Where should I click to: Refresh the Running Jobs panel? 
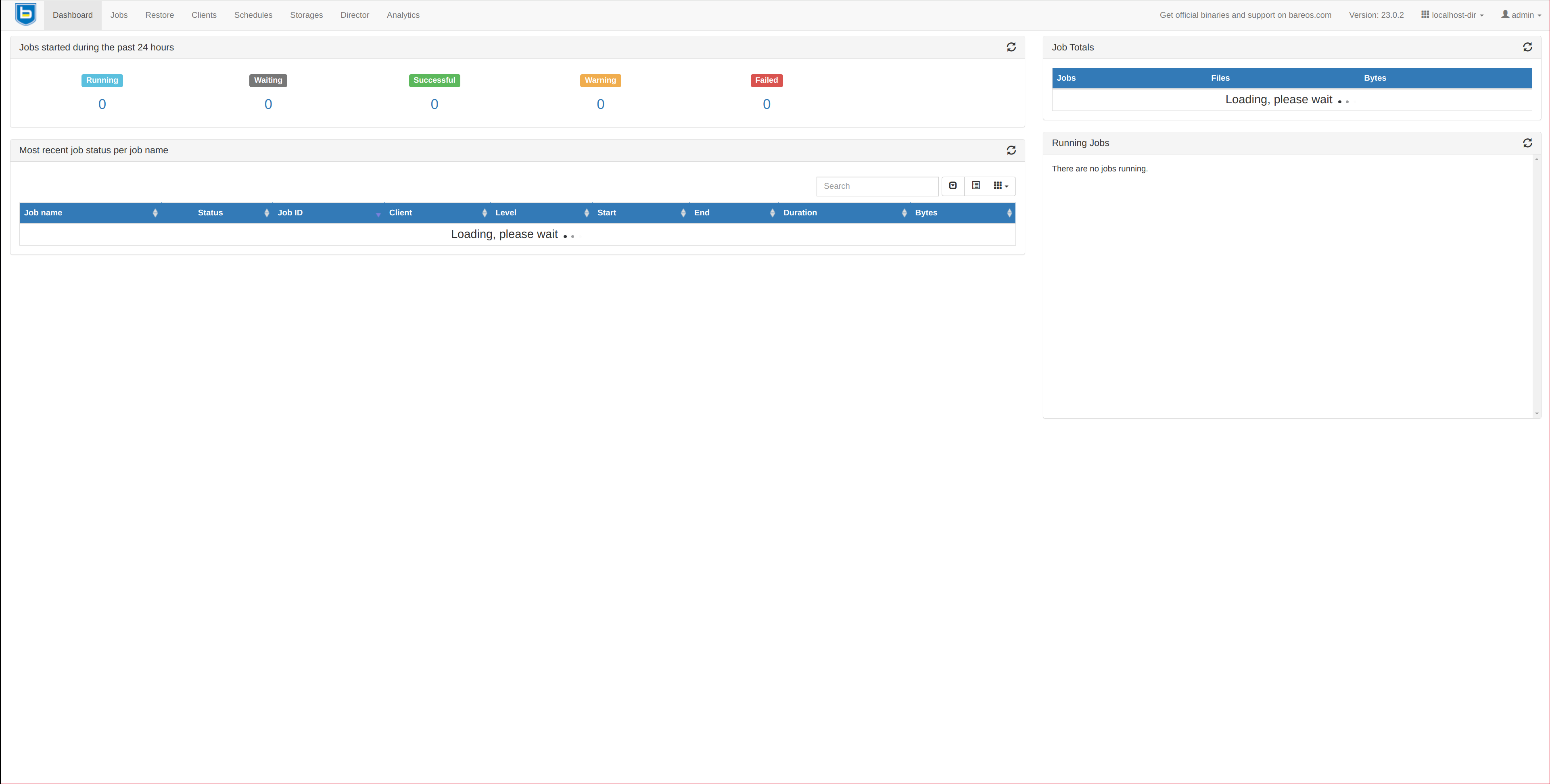(x=1527, y=143)
